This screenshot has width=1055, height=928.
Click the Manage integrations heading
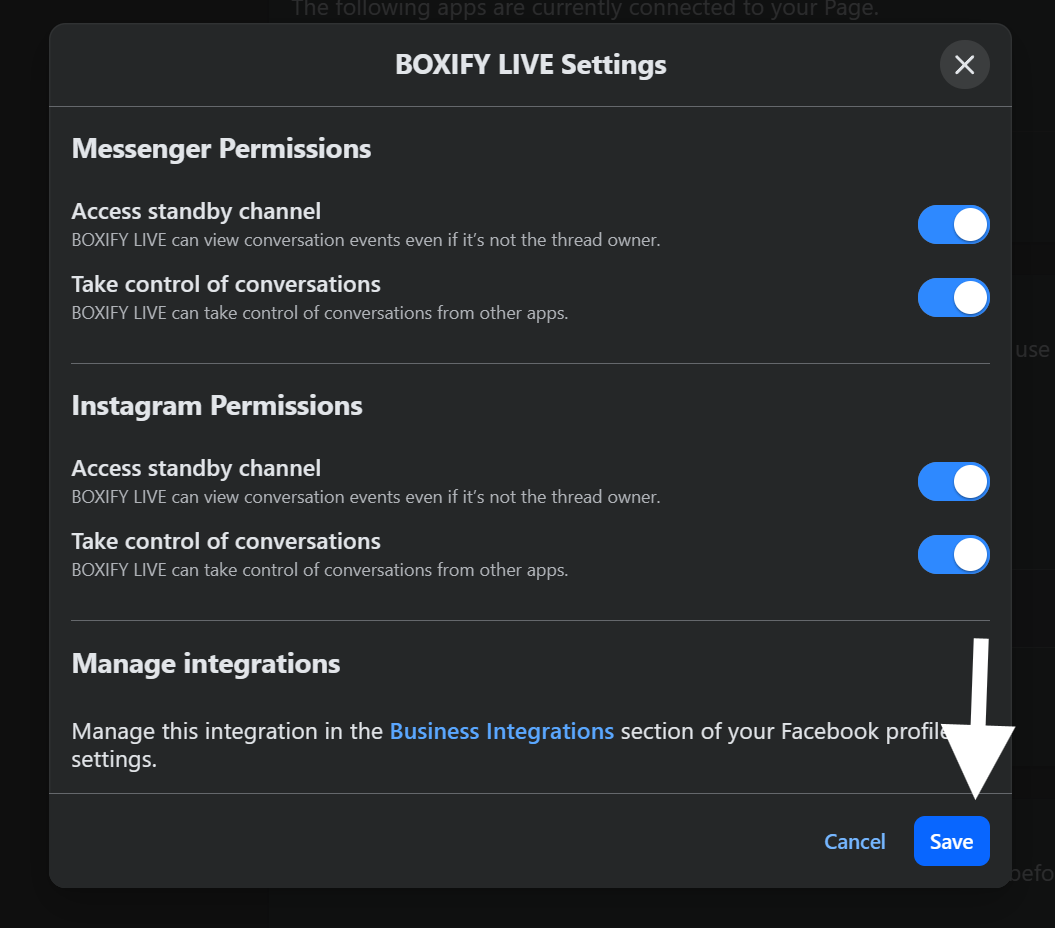[206, 664]
